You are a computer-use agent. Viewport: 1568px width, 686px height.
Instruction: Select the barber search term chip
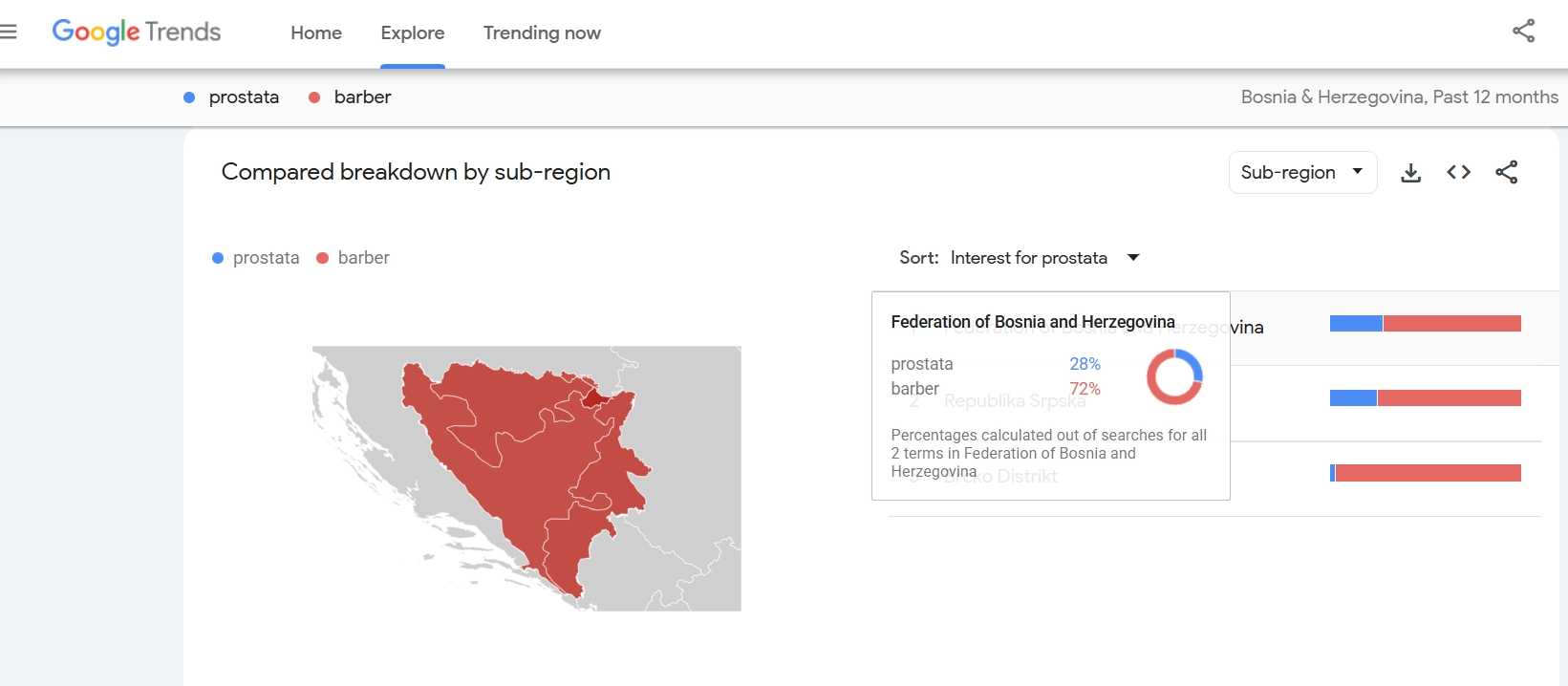(x=362, y=96)
